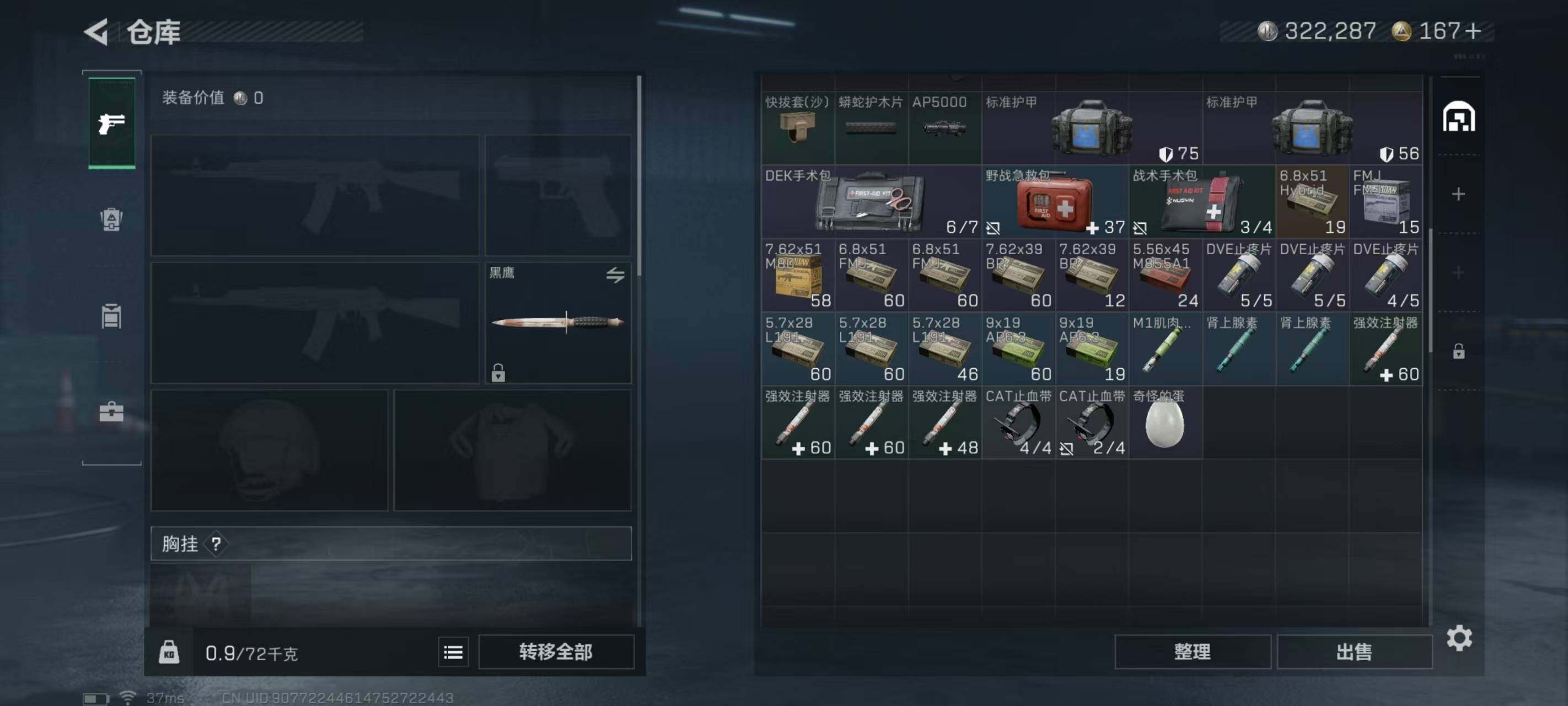1568x706 pixels.
Task: Toggle the lock on the 黑鹰 knife slot
Action: point(498,372)
